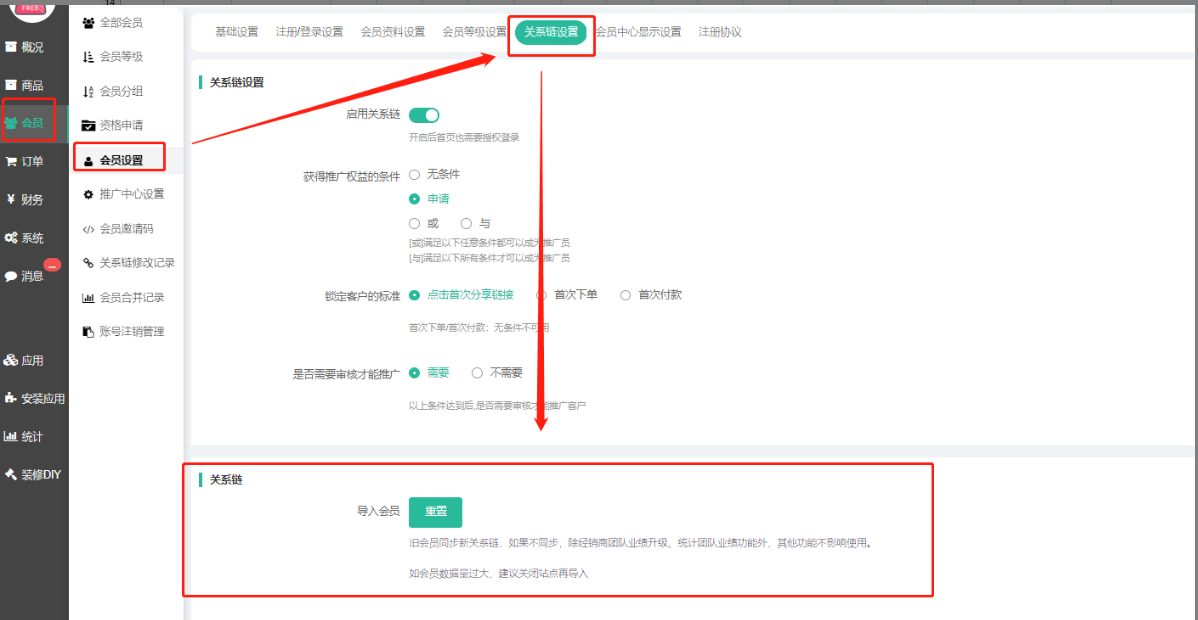
Task: Click the 概况 overview icon in sidebar
Action: [11, 47]
